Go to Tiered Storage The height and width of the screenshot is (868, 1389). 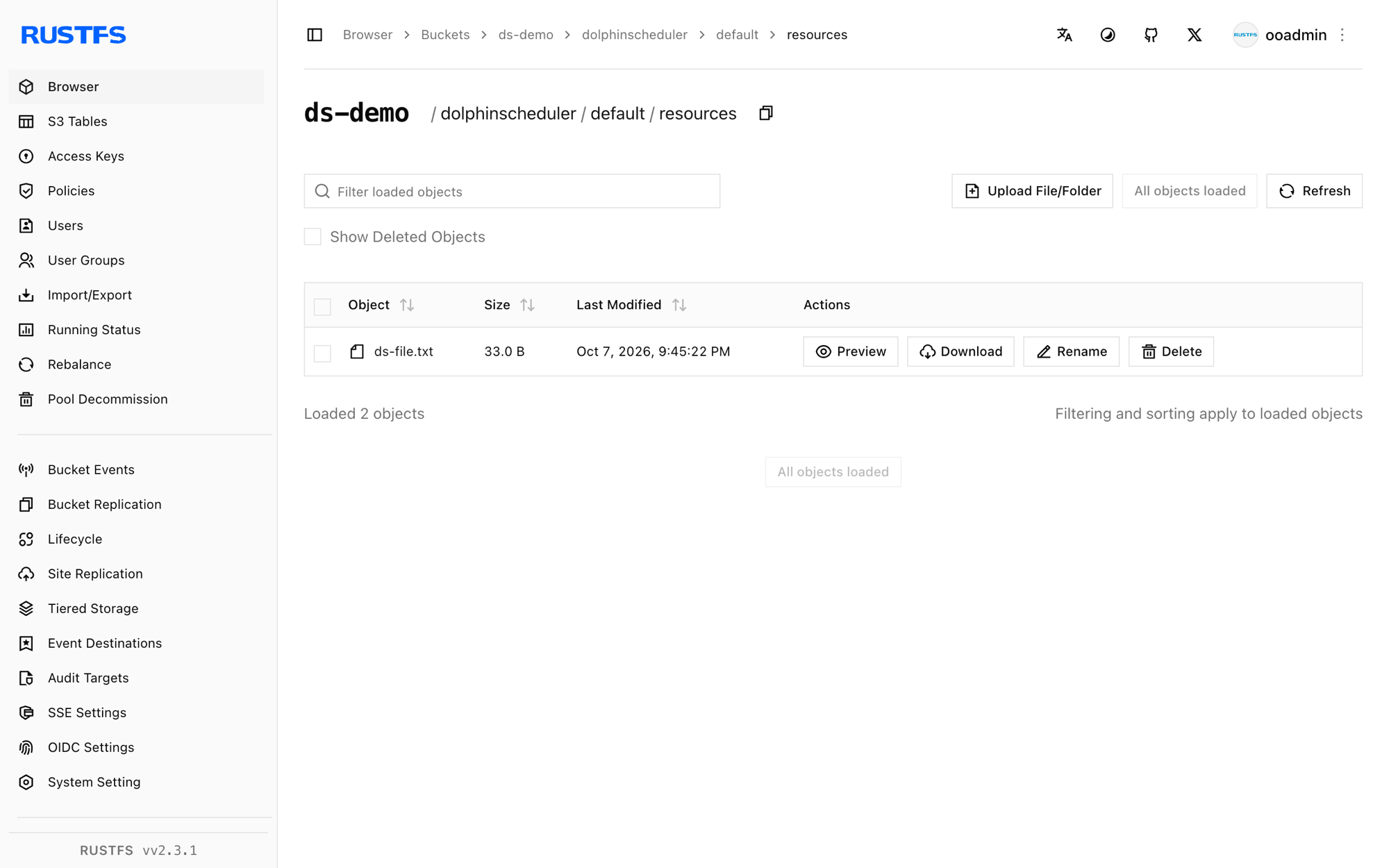[x=136, y=608]
